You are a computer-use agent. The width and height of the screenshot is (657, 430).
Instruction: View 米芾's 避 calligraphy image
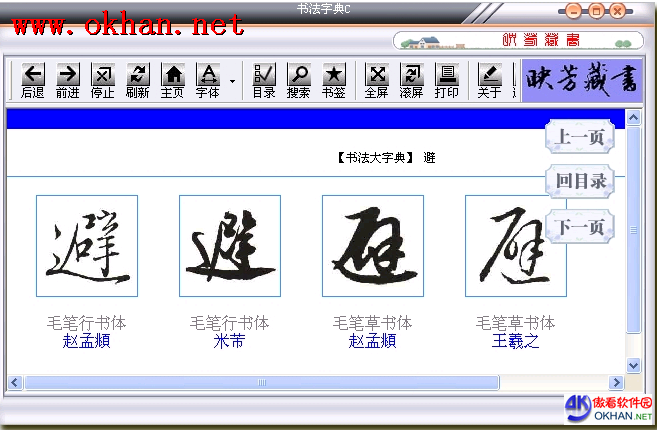click(230, 246)
